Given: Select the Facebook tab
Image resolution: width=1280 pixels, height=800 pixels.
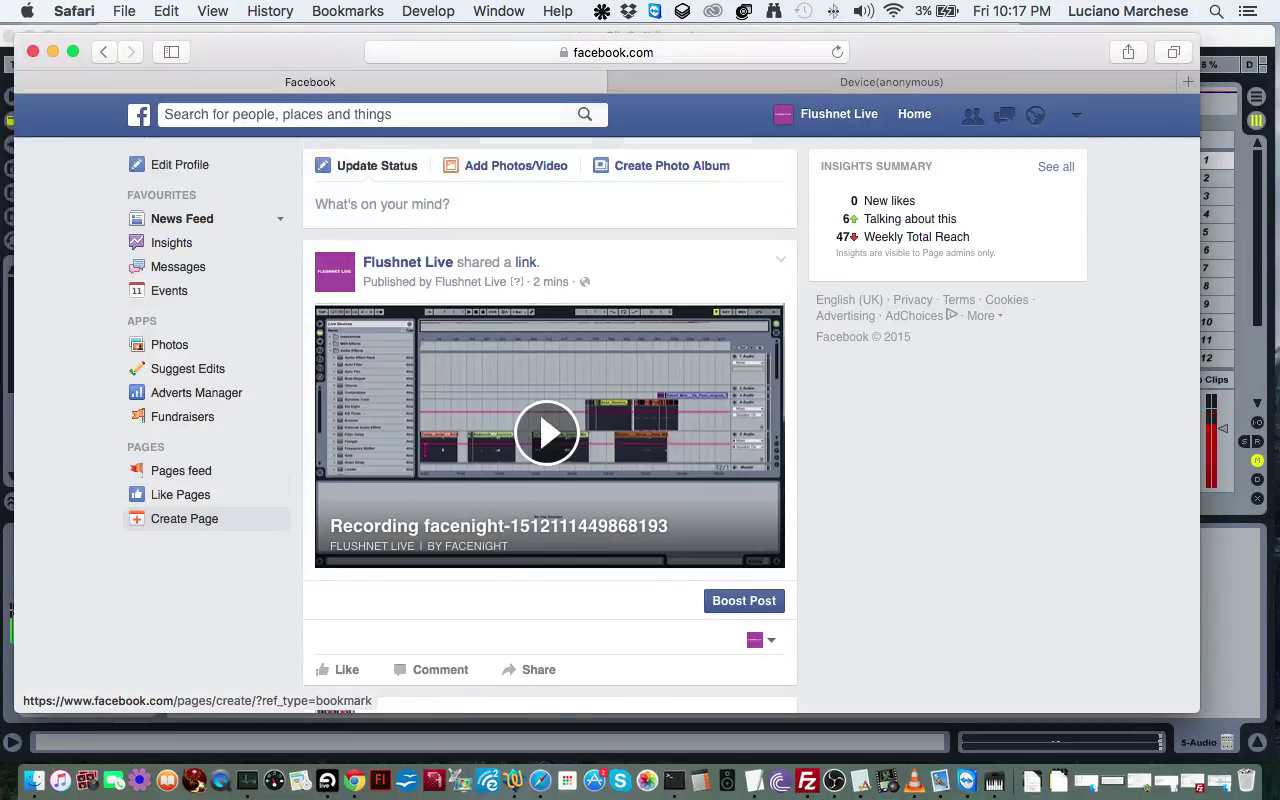Looking at the screenshot, I should [x=310, y=82].
